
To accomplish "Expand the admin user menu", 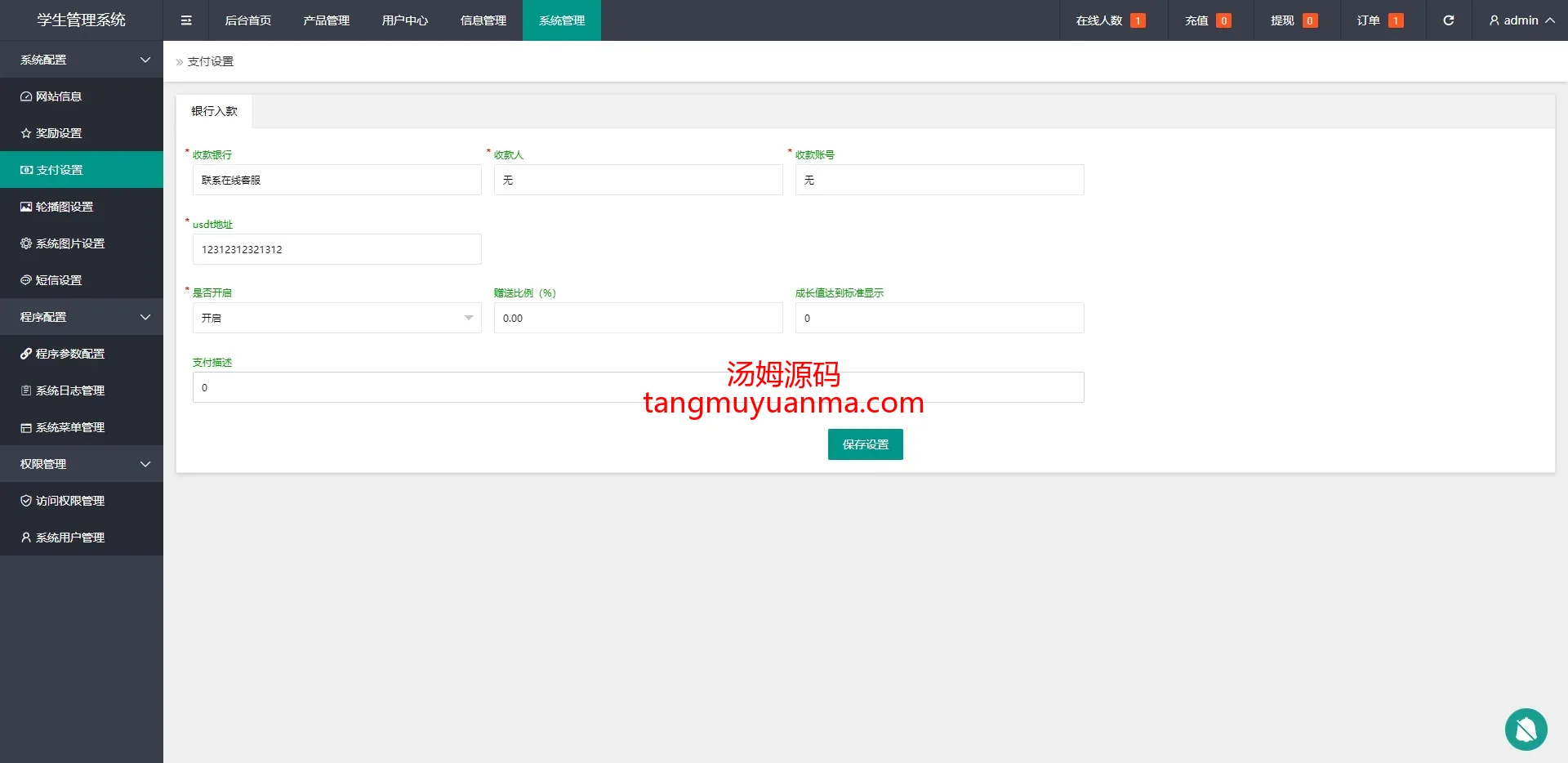I will click(1521, 20).
